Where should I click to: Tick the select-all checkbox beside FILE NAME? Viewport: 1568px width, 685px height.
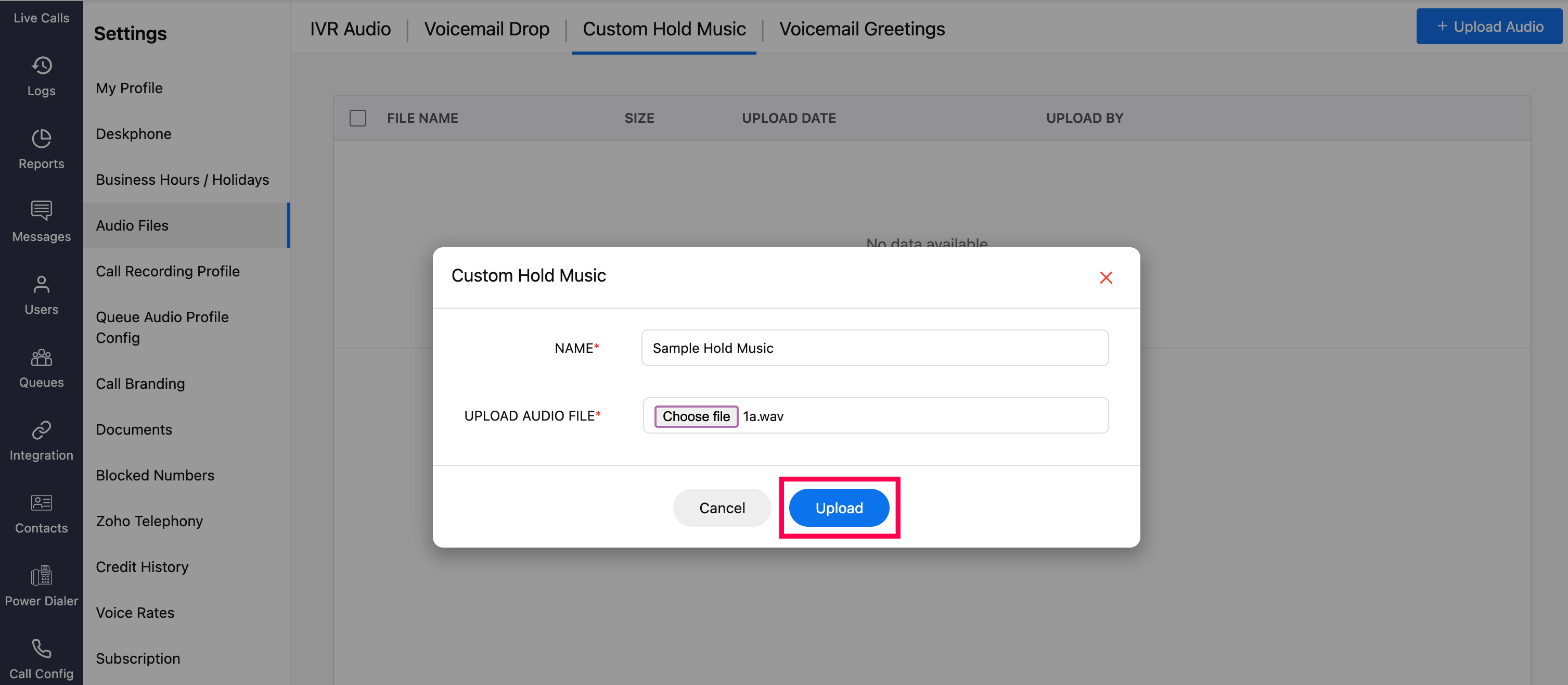click(358, 118)
